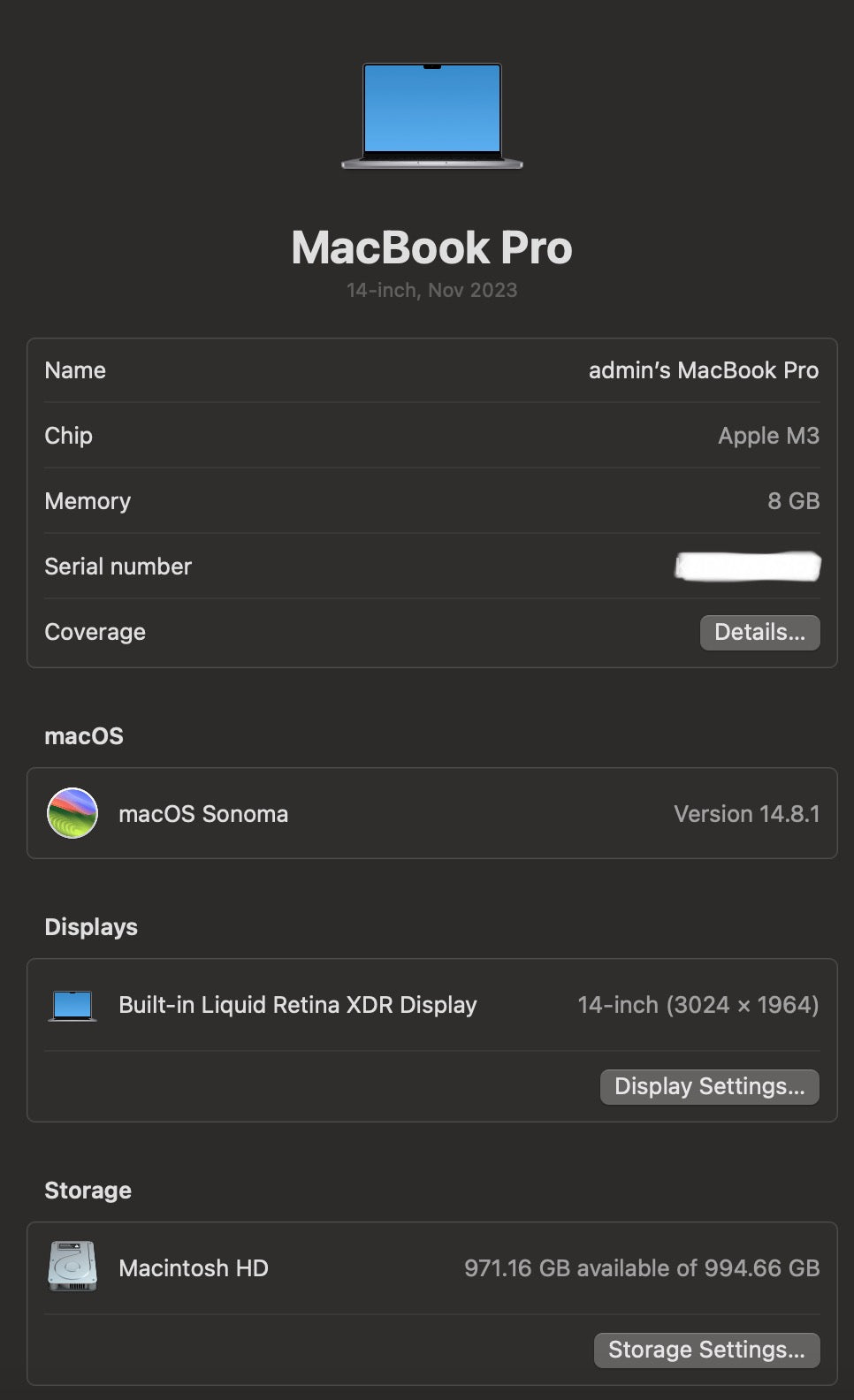Click the MacBook Pro title heading

pos(431,247)
